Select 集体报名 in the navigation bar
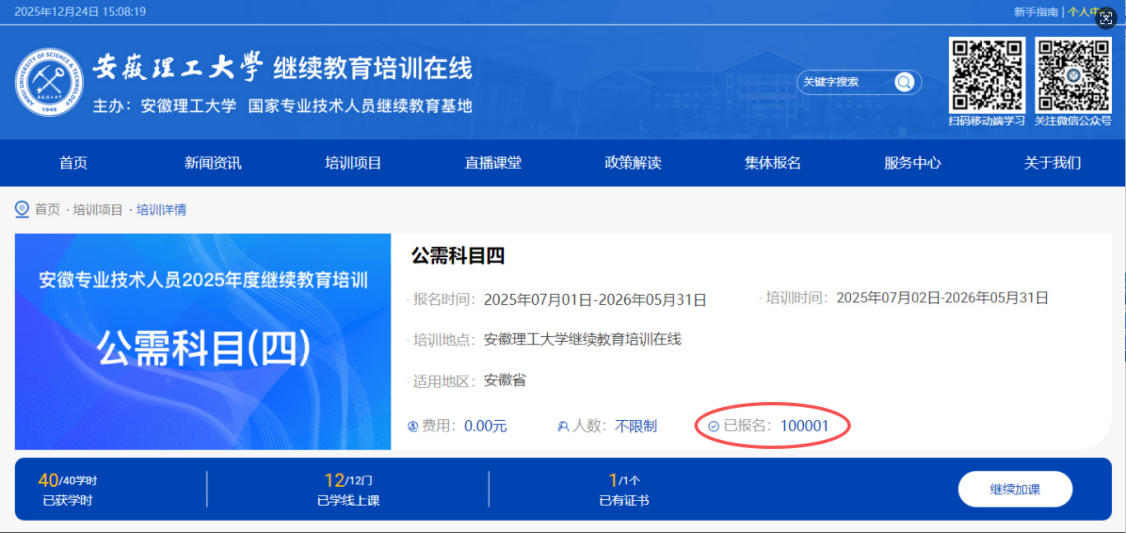 click(x=773, y=163)
